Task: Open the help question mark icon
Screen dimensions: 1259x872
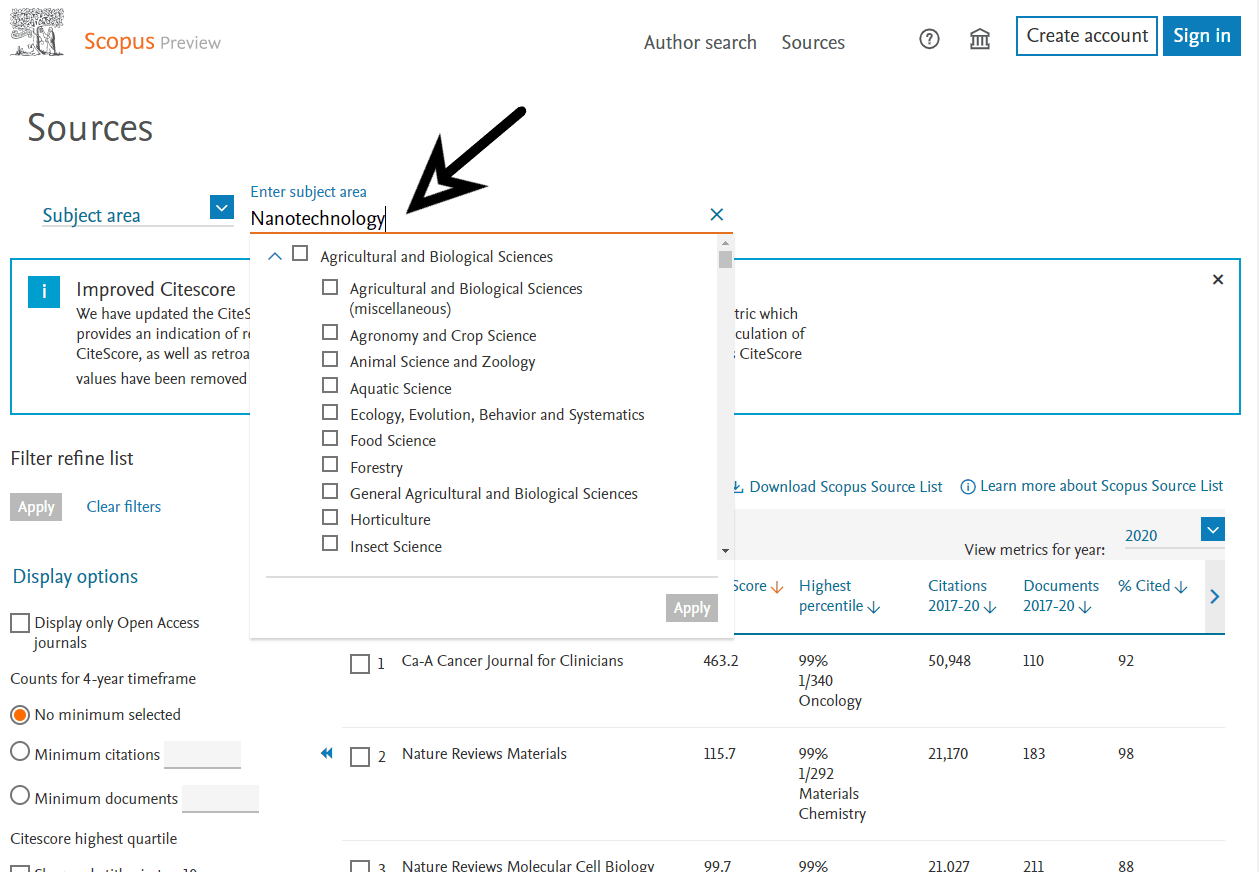Action: [x=930, y=40]
